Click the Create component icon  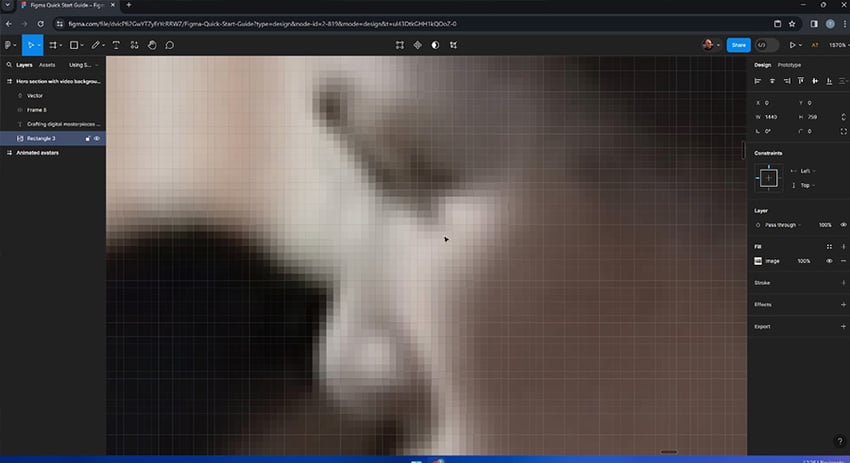click(x=417, y=46)
